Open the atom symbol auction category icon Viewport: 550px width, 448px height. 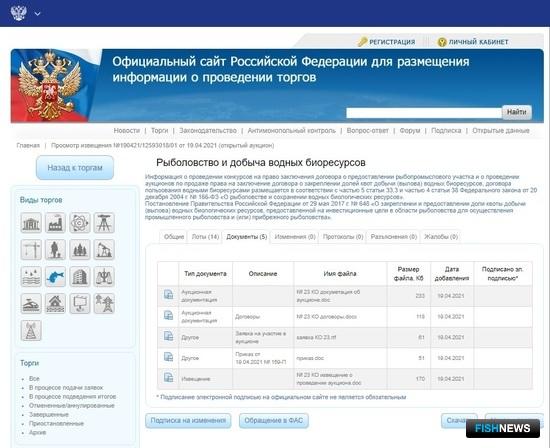pos(80,223)
